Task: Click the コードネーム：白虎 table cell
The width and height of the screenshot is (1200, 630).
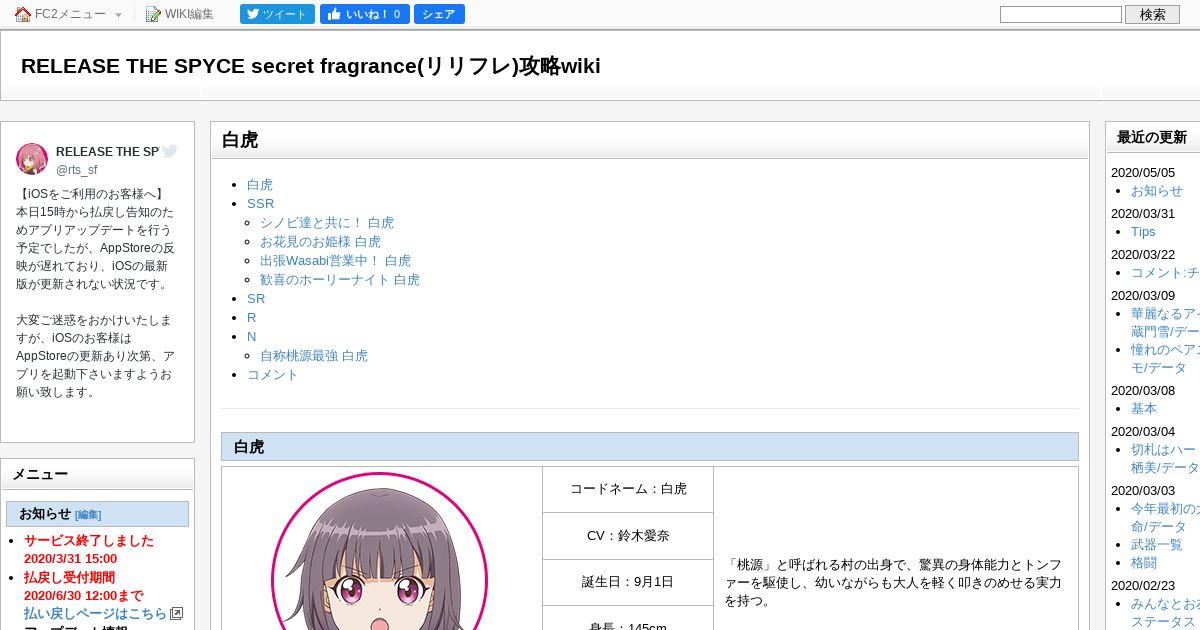Action: pyautogui.click(x=628, y=489)
